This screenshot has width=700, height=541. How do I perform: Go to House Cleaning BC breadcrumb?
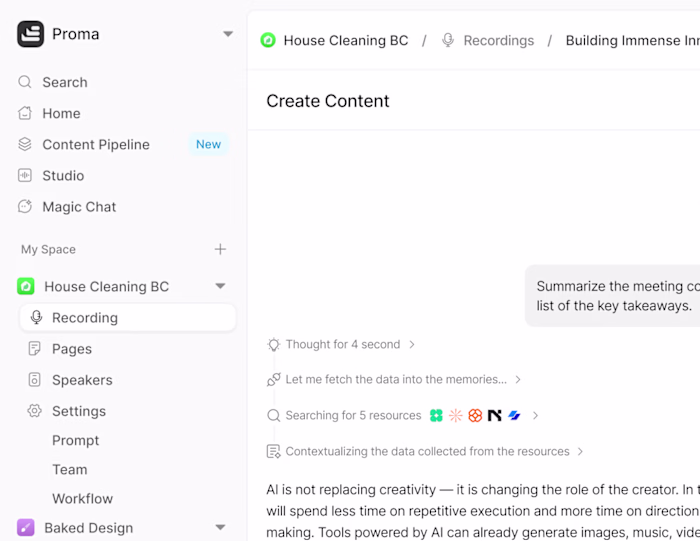[346, 41]
